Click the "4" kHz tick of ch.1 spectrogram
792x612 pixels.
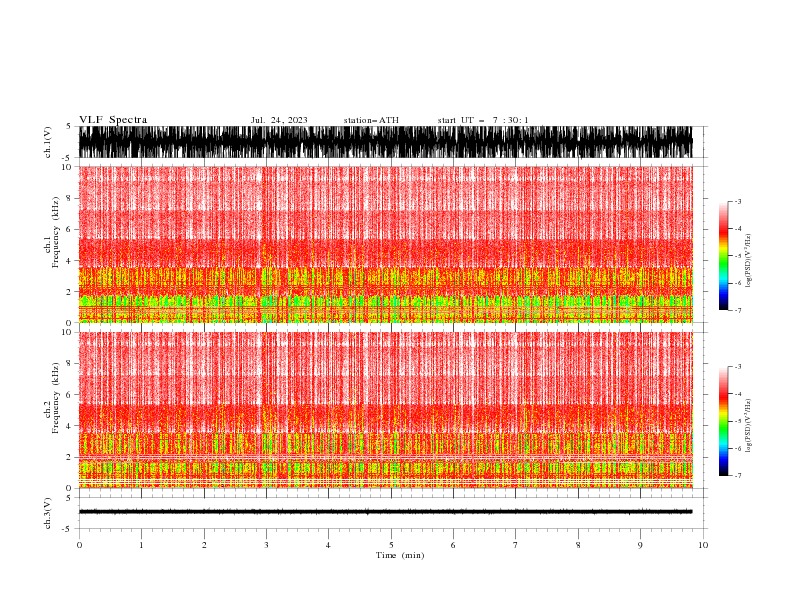[x=70, y=261]
